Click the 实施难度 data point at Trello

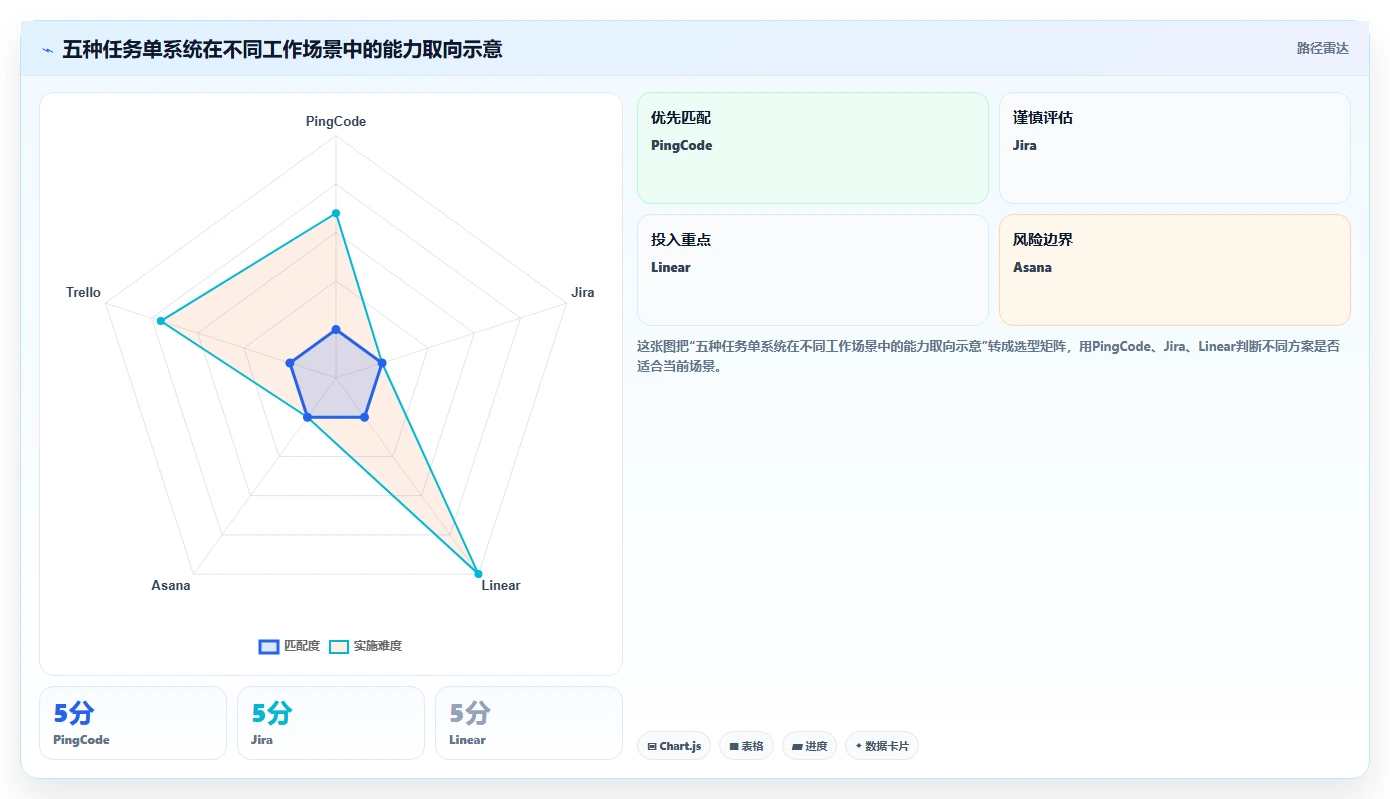160,321
